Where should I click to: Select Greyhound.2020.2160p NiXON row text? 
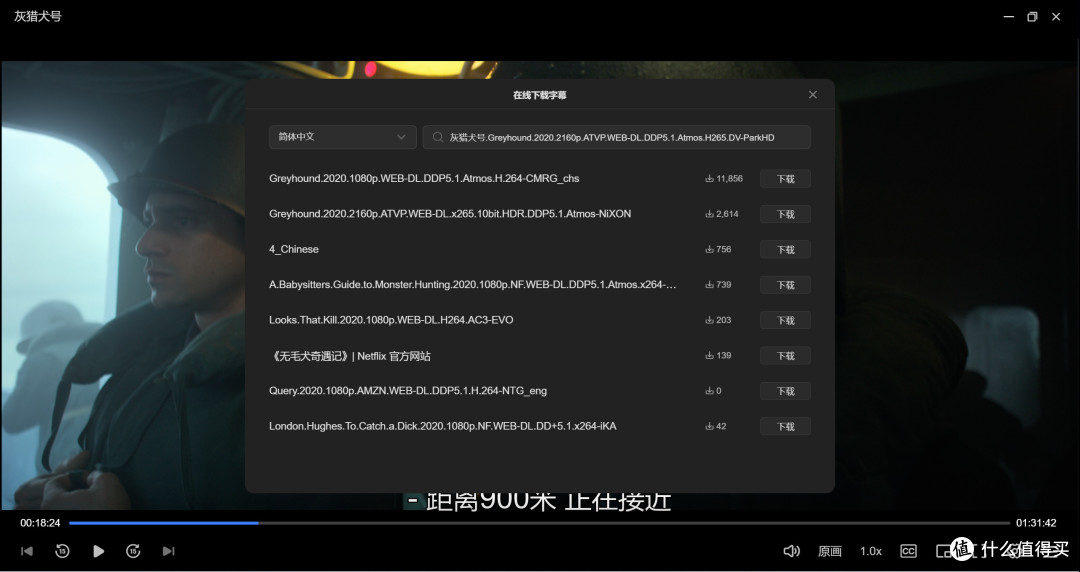450,214
